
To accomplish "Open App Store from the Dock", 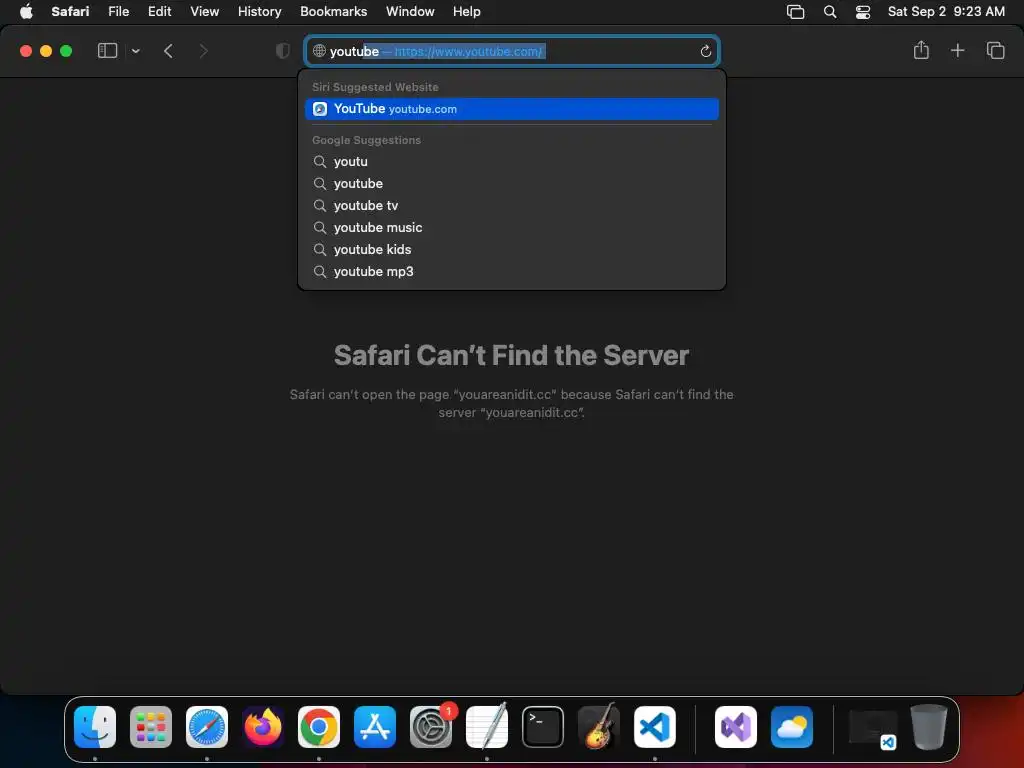I will (x=375, y=727).
